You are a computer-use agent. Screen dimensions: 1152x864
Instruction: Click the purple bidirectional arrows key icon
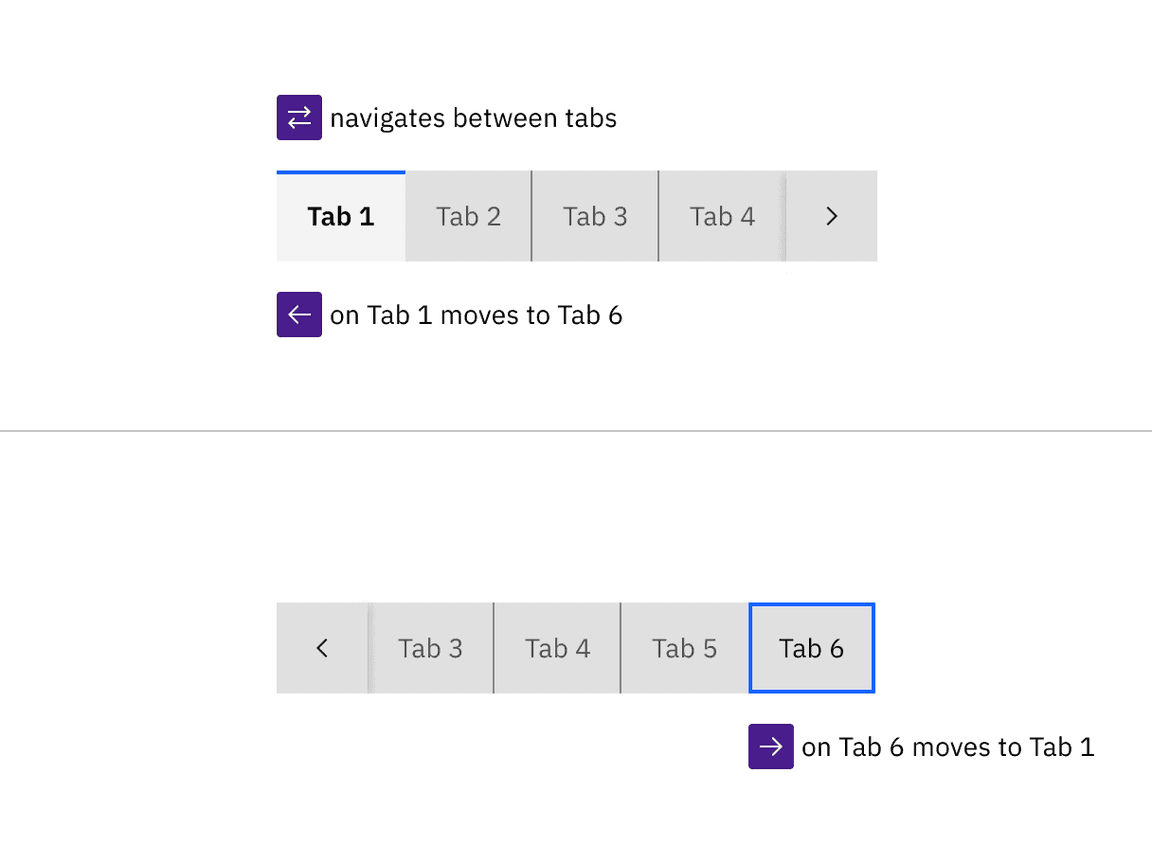tap(299, 117)
